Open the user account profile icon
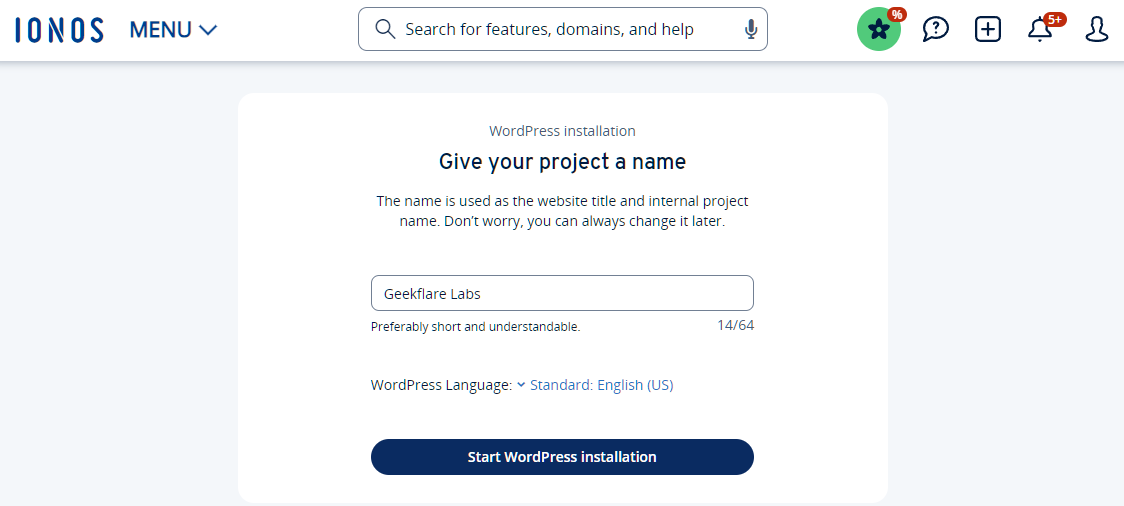Screen dimensions: 1124x506 1097,29
